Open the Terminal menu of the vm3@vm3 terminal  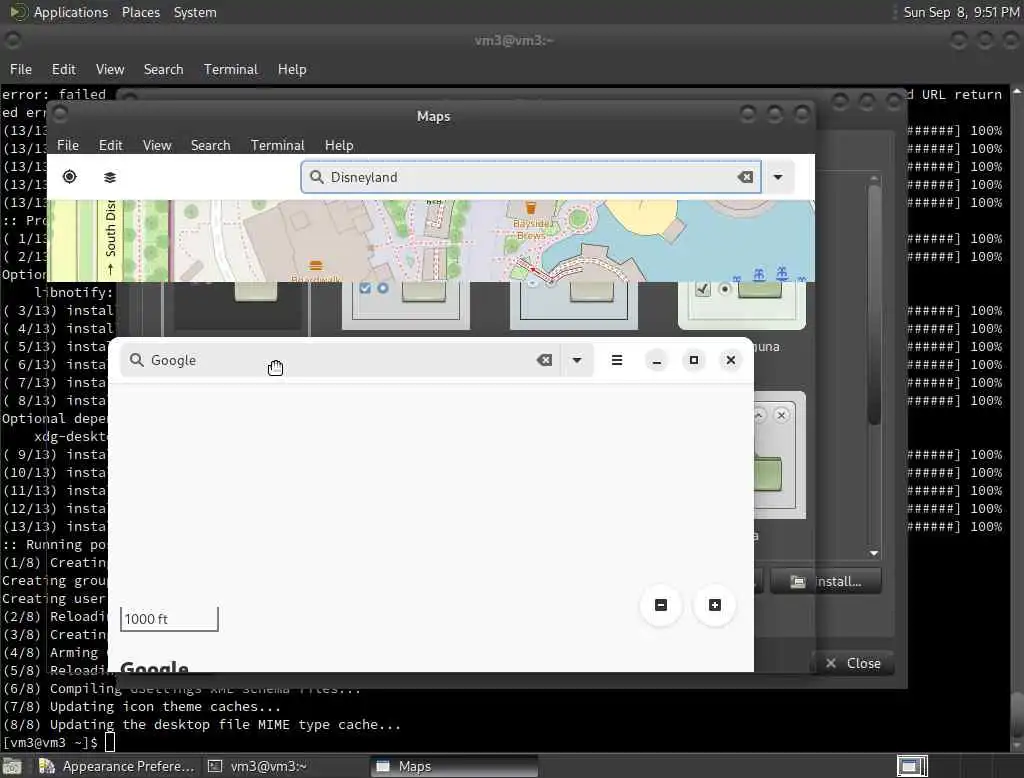[x=231, y=69]
